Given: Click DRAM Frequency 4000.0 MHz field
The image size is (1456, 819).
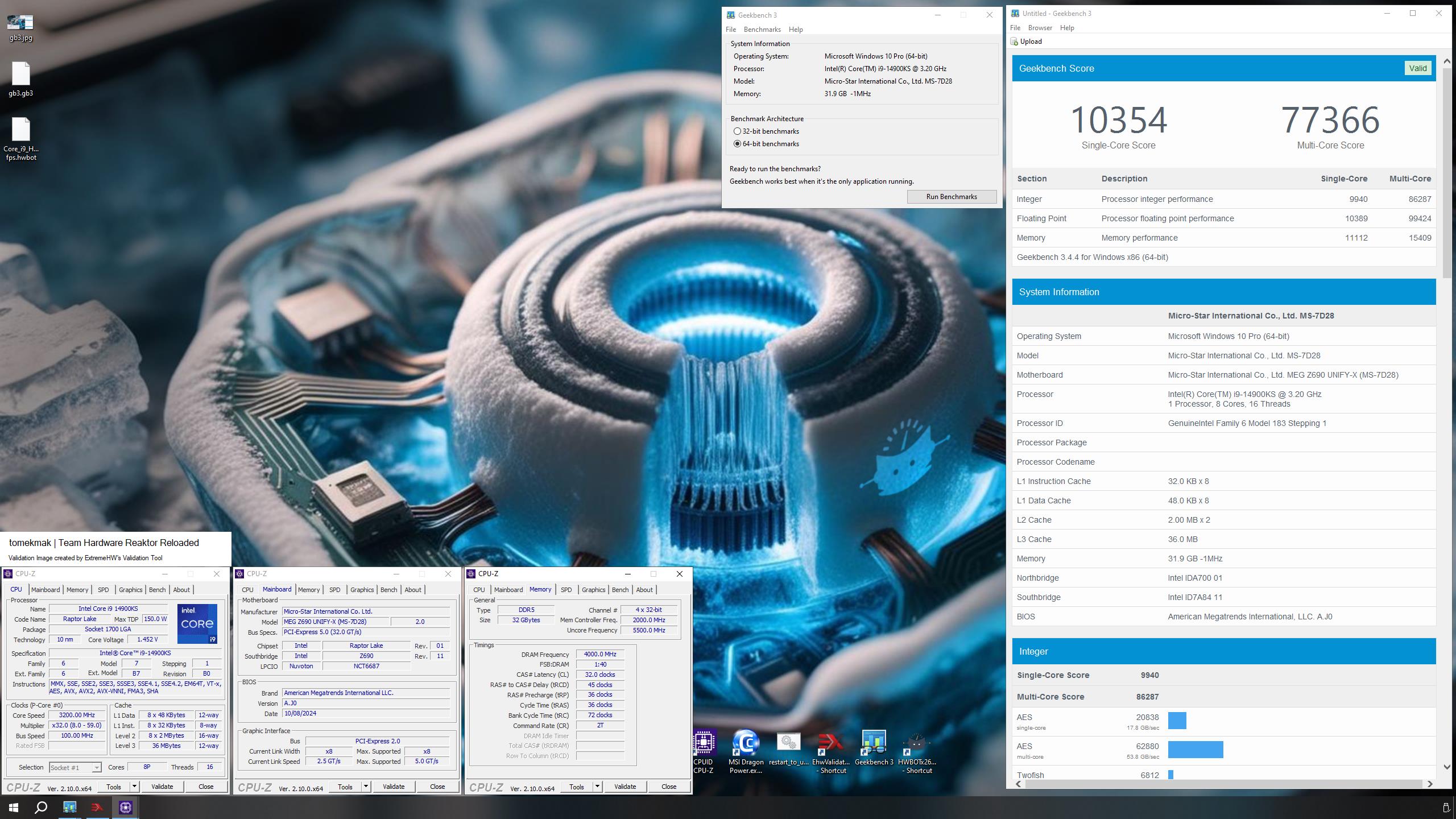Looking at the screenshot, I should click(x=600, y=655).
